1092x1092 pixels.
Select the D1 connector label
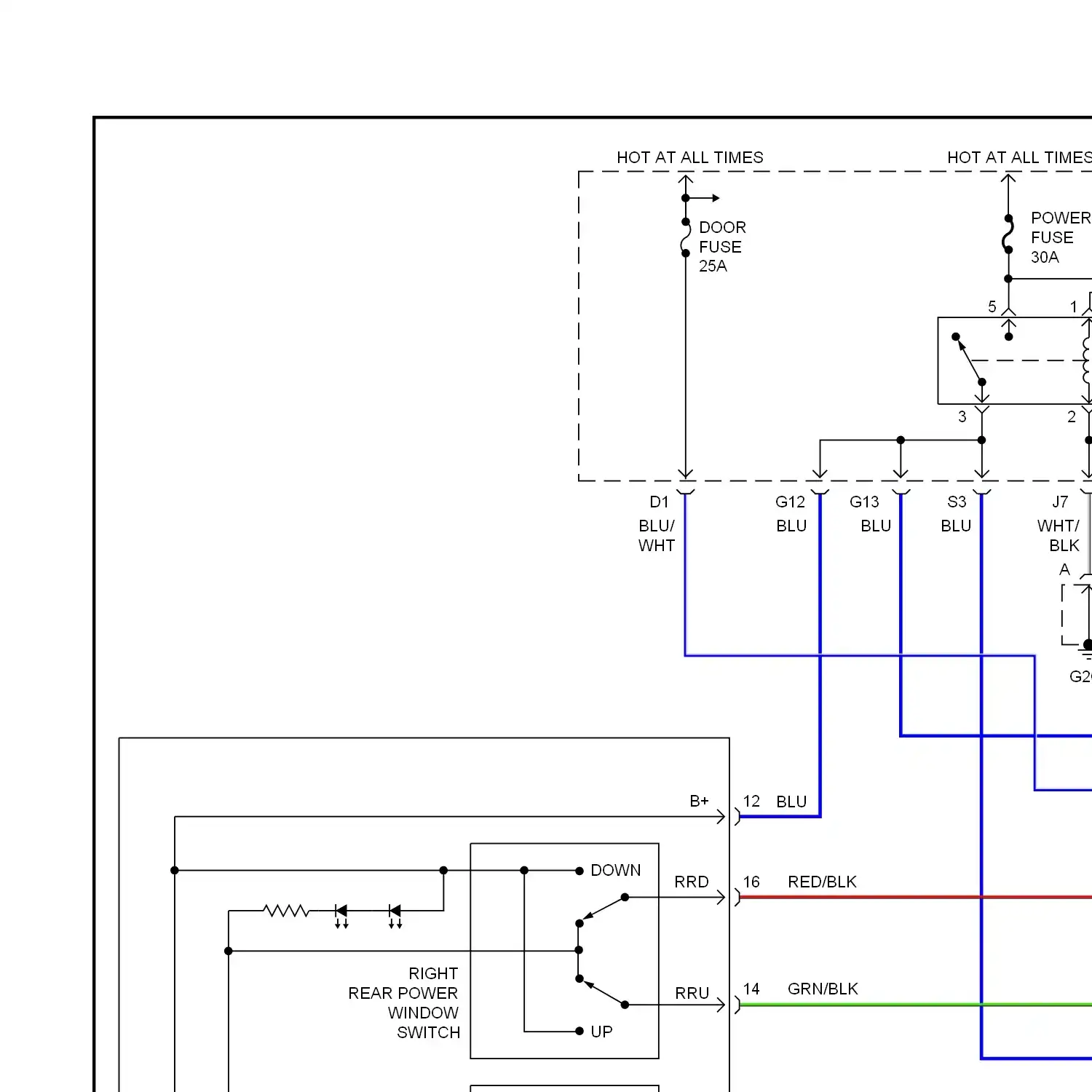click(659, 502)
